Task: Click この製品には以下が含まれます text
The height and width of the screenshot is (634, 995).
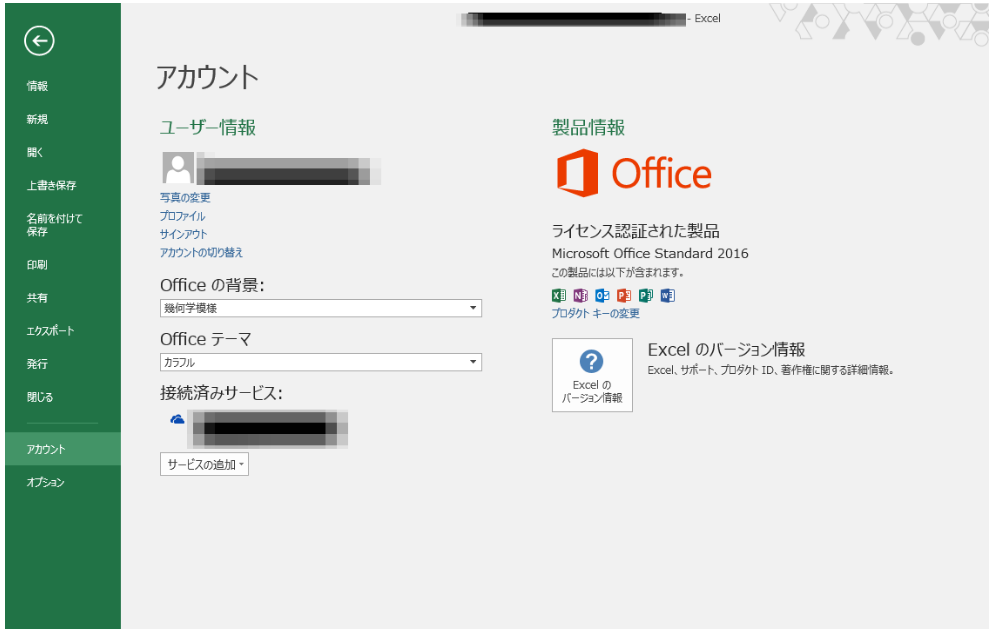Action: tap(617, 272)
